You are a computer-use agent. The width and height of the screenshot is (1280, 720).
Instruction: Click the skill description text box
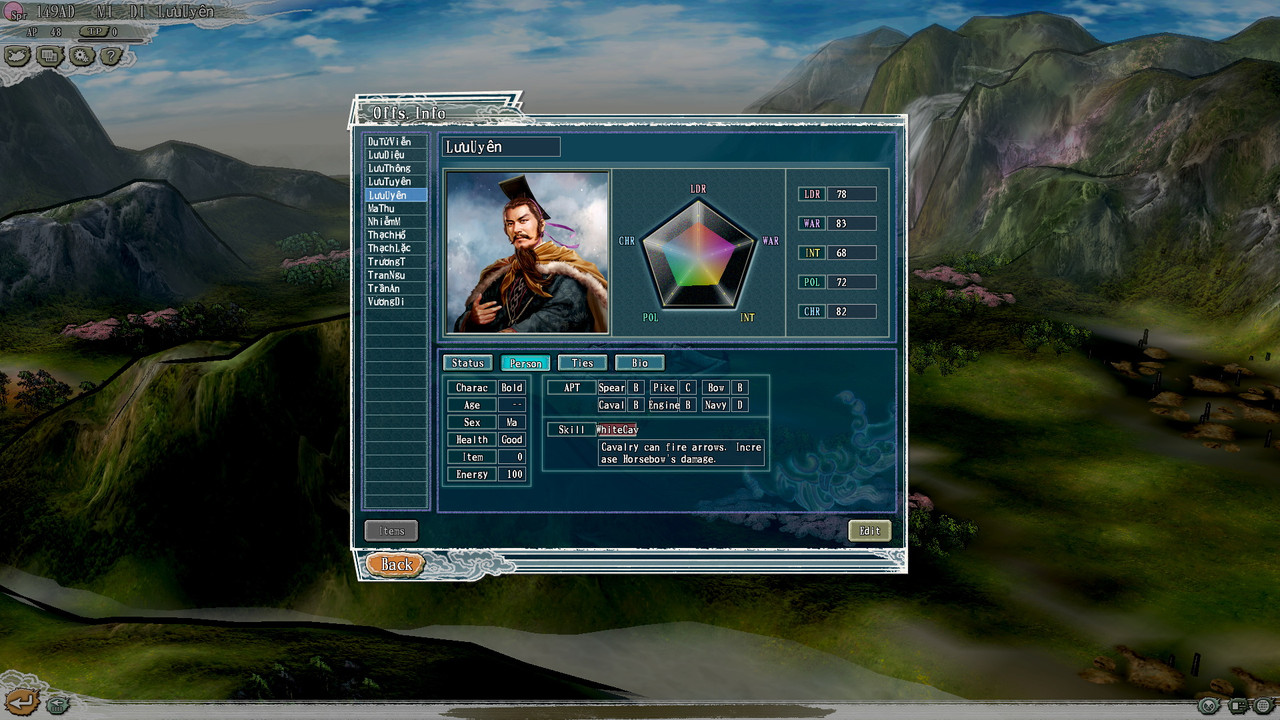point(682,453)
